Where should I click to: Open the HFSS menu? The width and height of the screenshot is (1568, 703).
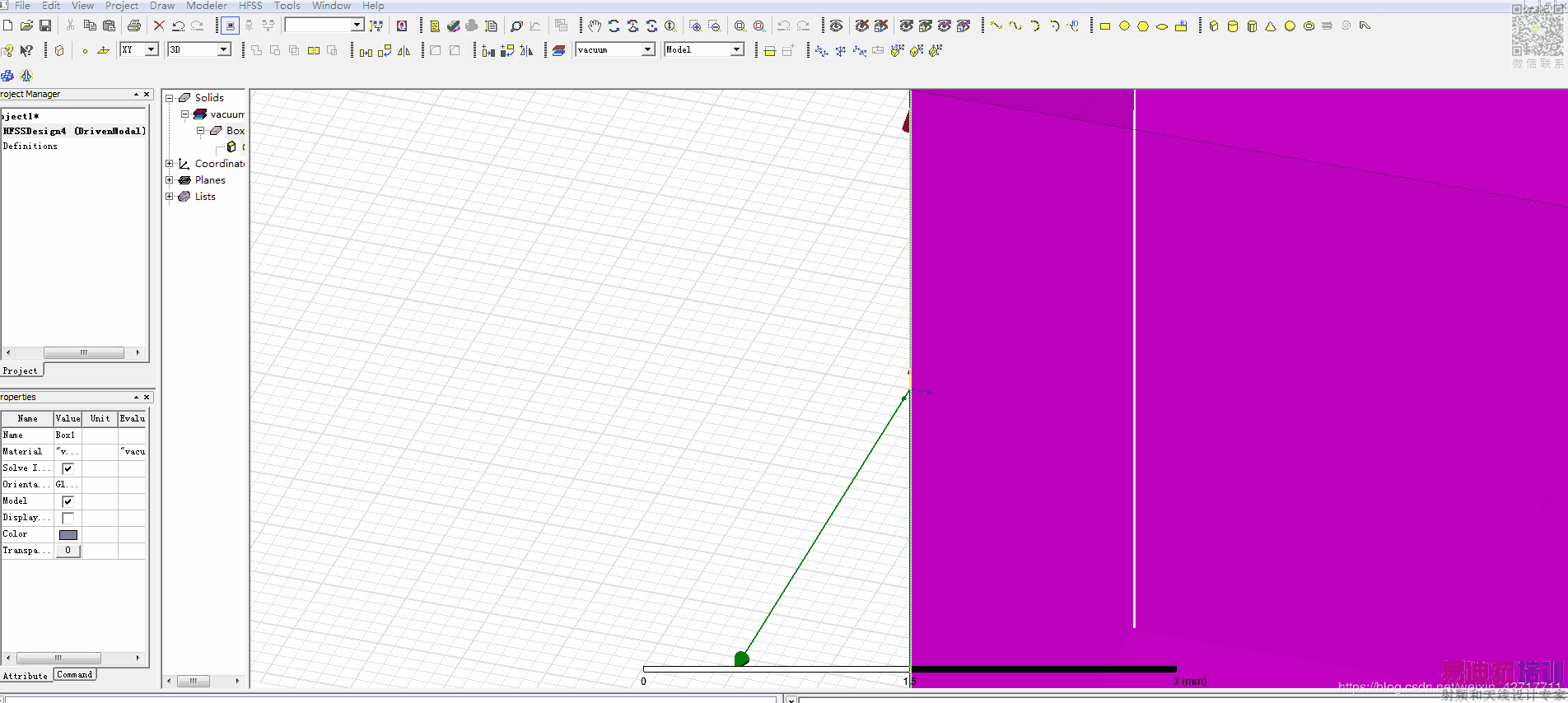pos(250,6)
